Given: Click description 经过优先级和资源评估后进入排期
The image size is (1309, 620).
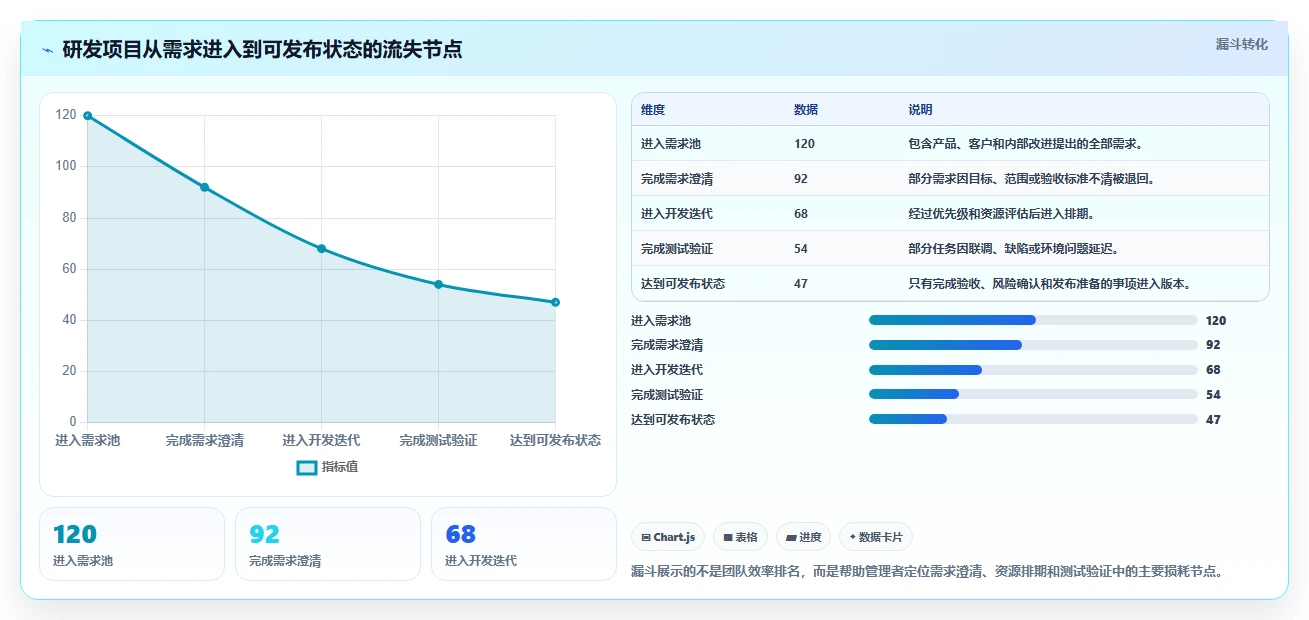Looking at the screenshot, I should tap(1001, 214).
